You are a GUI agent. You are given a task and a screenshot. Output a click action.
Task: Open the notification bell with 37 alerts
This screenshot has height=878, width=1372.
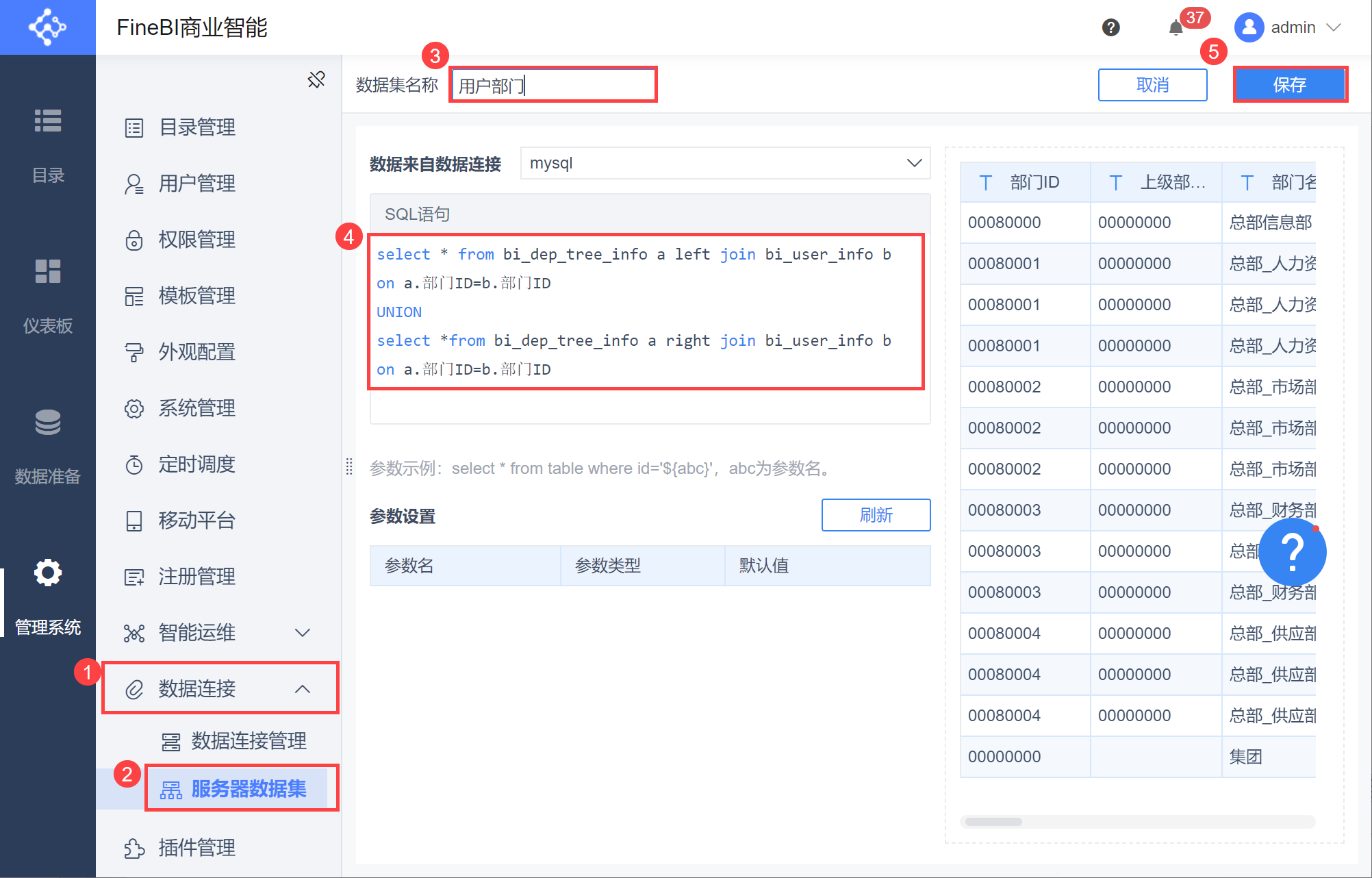[x=1176, y=27]
